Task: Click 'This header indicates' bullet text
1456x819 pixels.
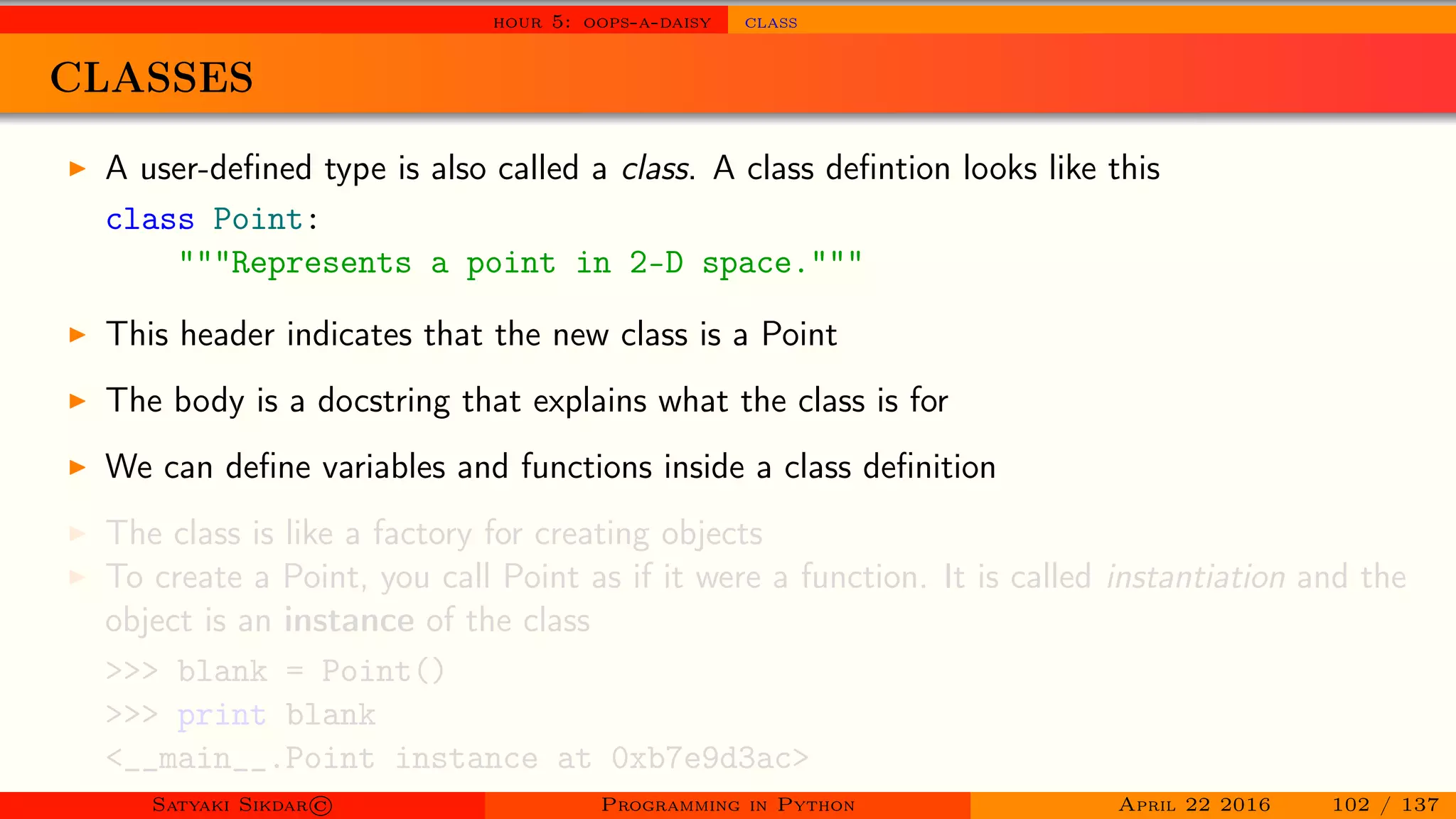Action: [471, 334]
